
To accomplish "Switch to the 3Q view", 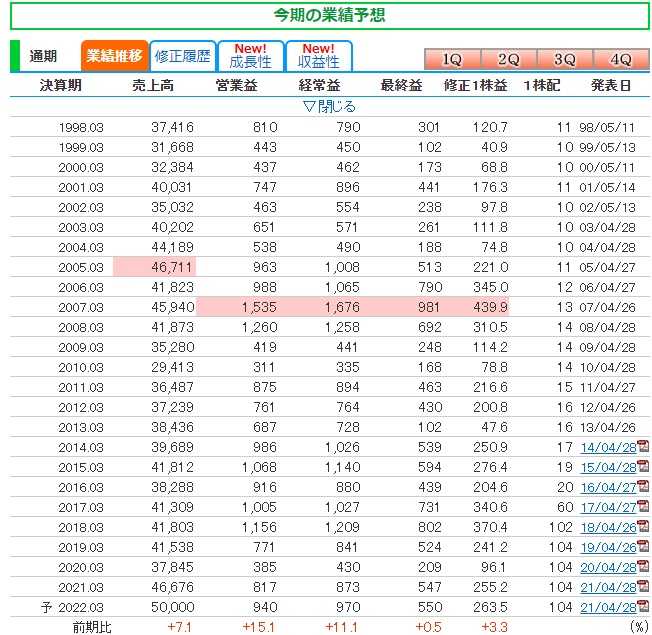I will (x=565, y=59).
